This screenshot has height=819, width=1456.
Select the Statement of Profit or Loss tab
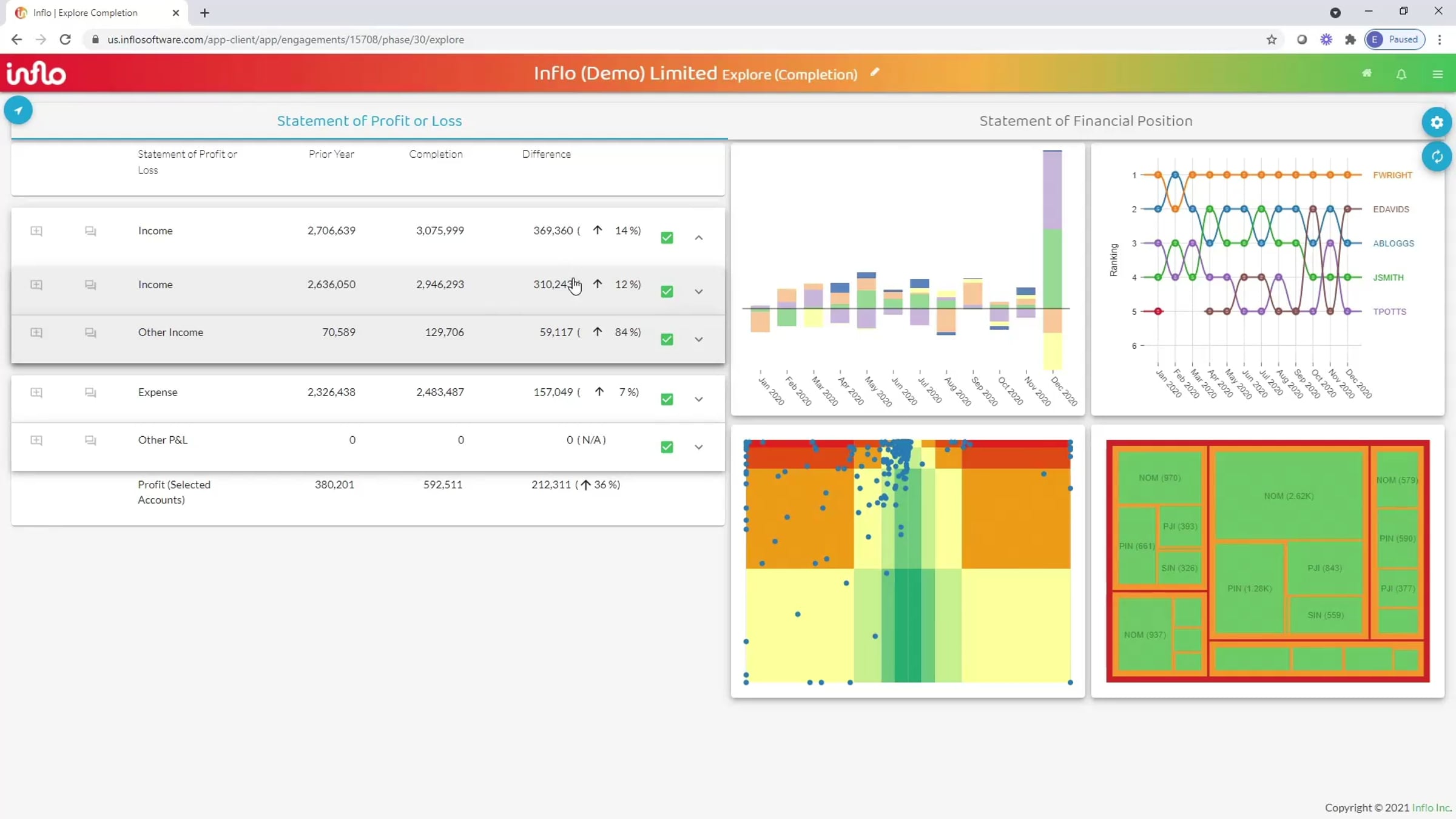(369, 121)
